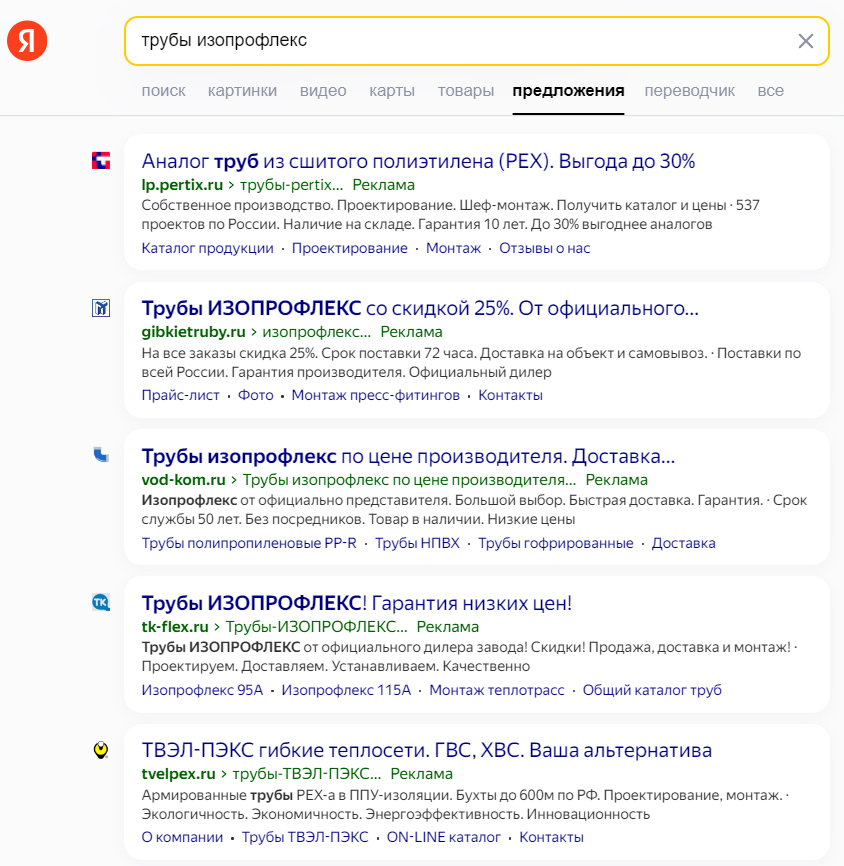
Task: Click the Yandex logo icon
Action: pyautogui.click(x=27, y=41)
